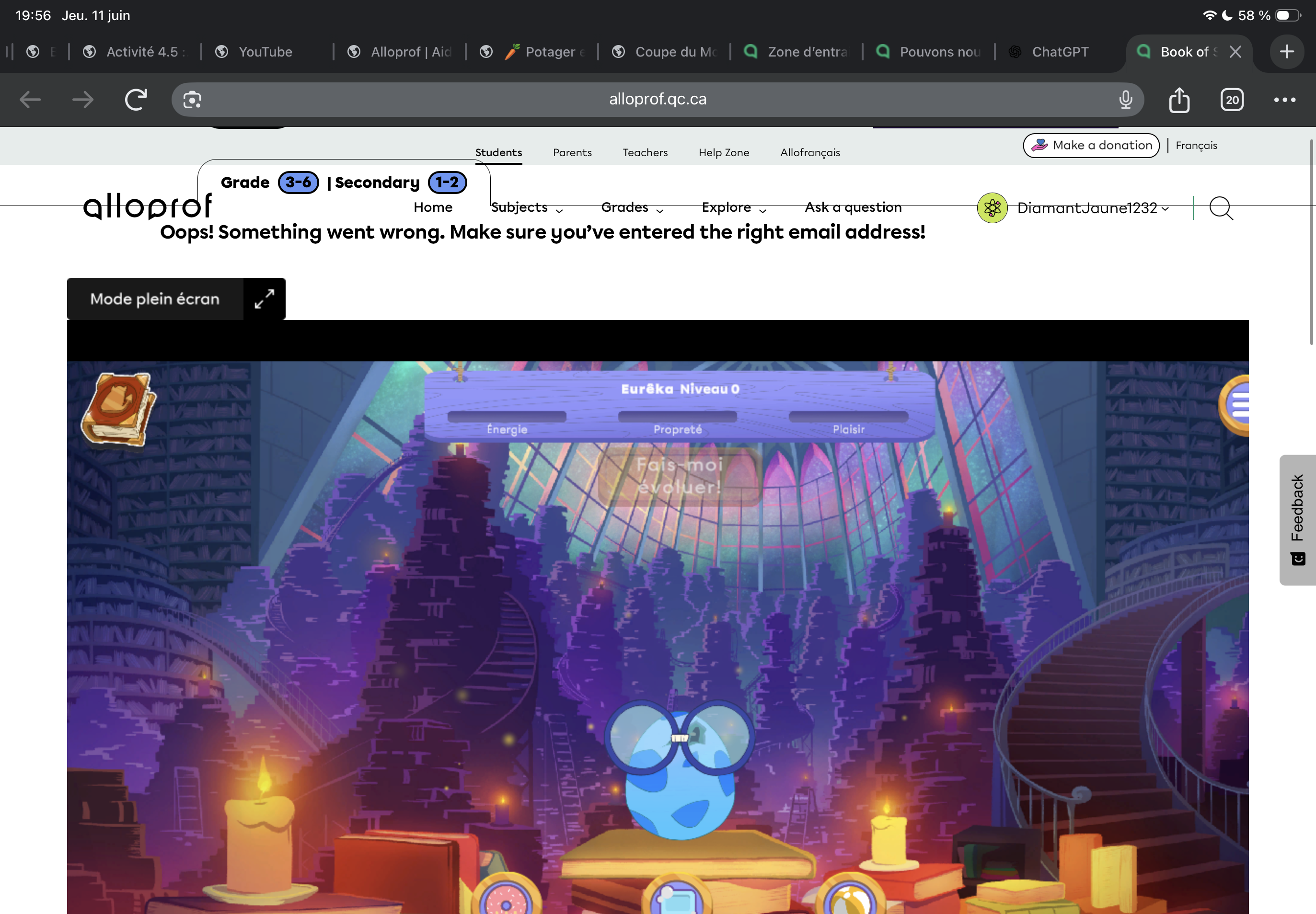Tap the blue egg creature with glasses
The image size is (1316, 914).
pyautogui.click(x=680, y=770)
